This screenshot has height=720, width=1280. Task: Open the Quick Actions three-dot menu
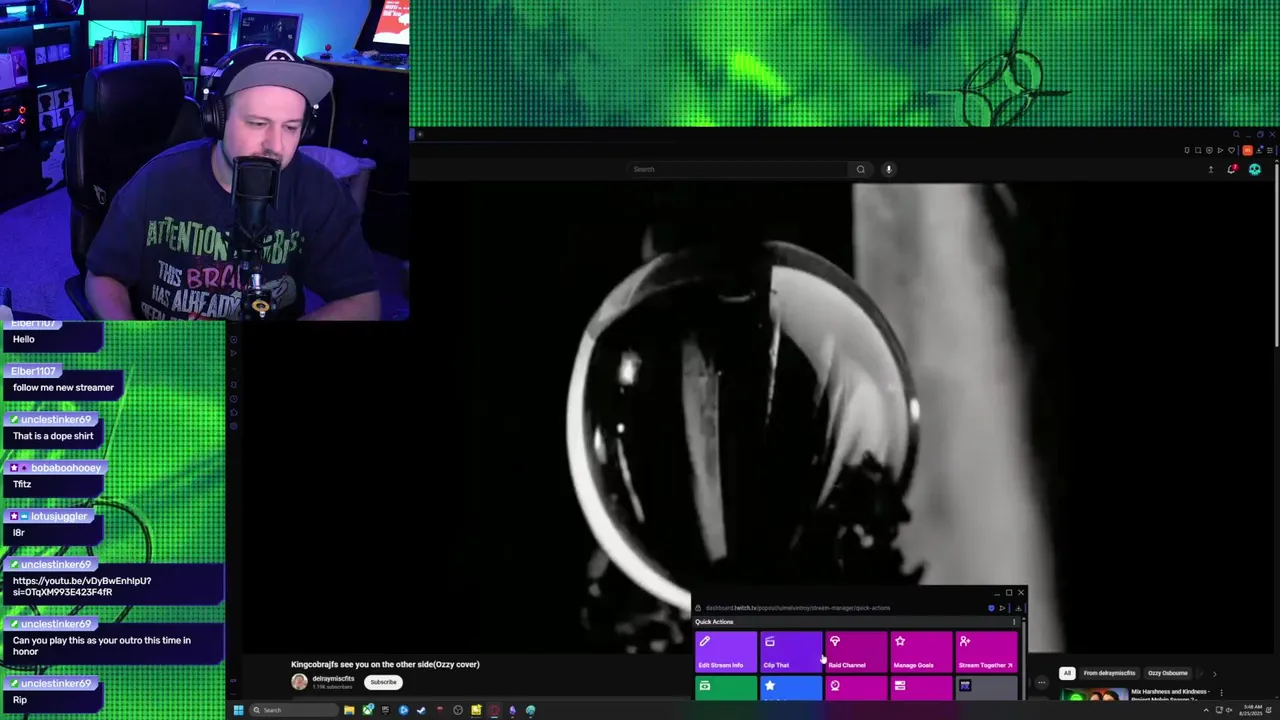pos(1013,622)
